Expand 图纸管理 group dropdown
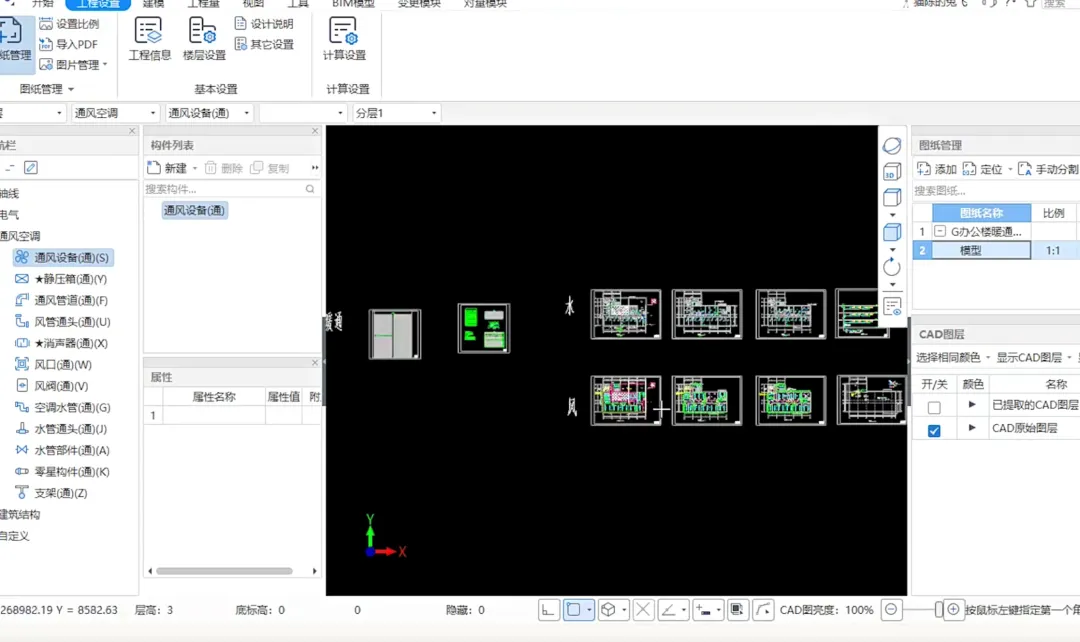The width and height of the screenshot is (1080, 642). (x=71, y=90)
